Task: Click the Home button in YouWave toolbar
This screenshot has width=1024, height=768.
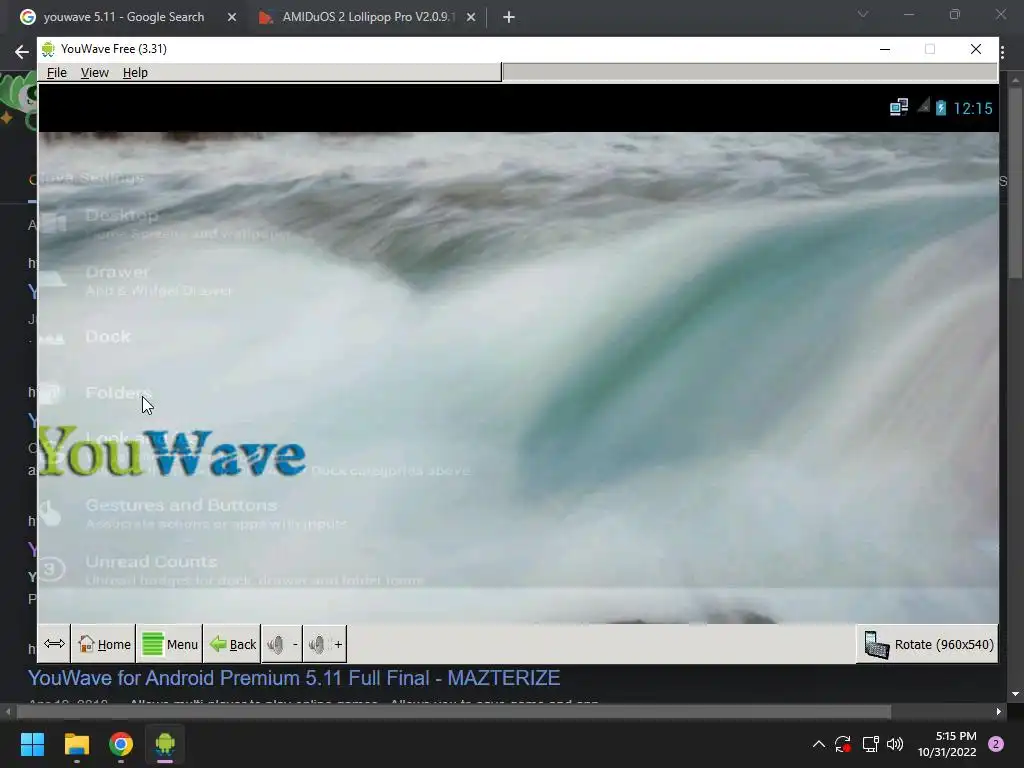Action: 104,644
